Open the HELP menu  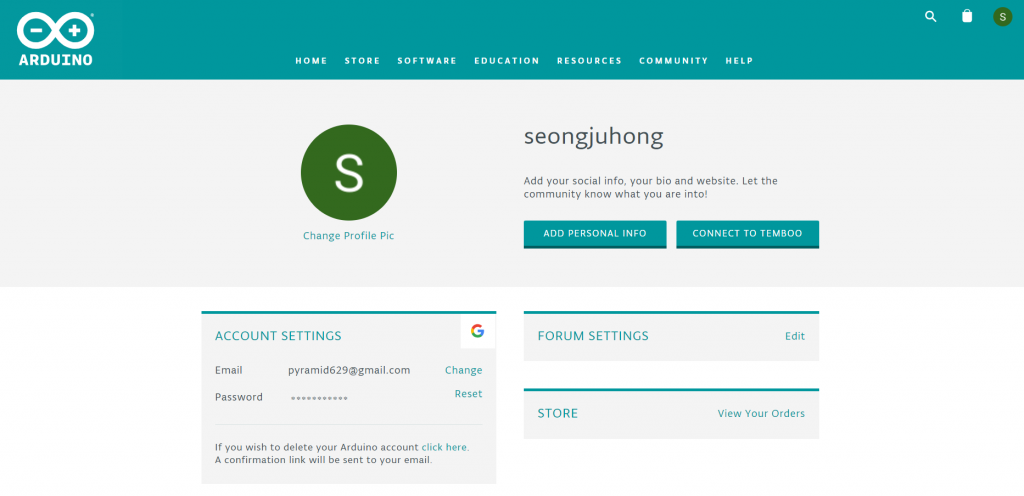pyautogui.click(x=739, y=61)
